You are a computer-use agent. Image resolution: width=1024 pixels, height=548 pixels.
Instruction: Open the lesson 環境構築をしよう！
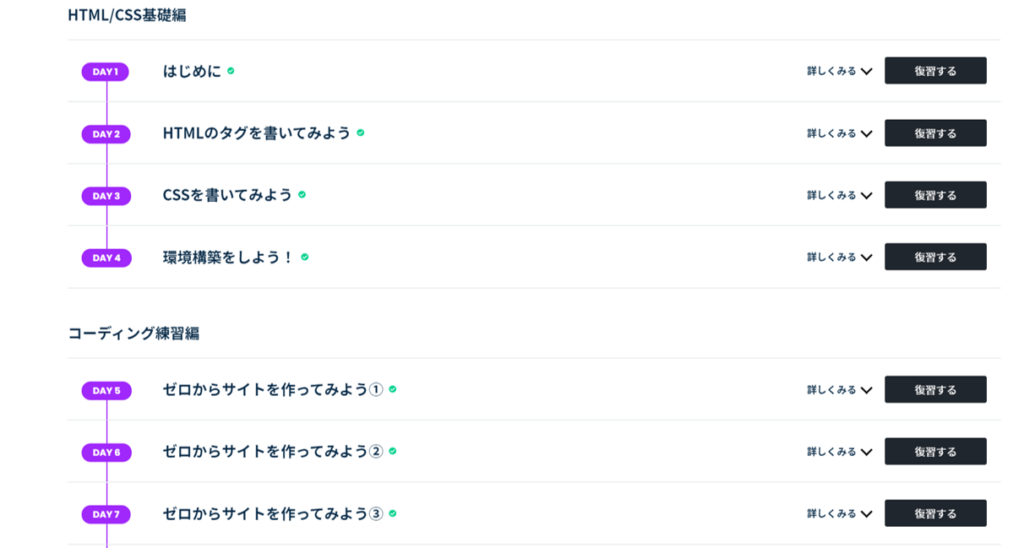pos(229,257)
